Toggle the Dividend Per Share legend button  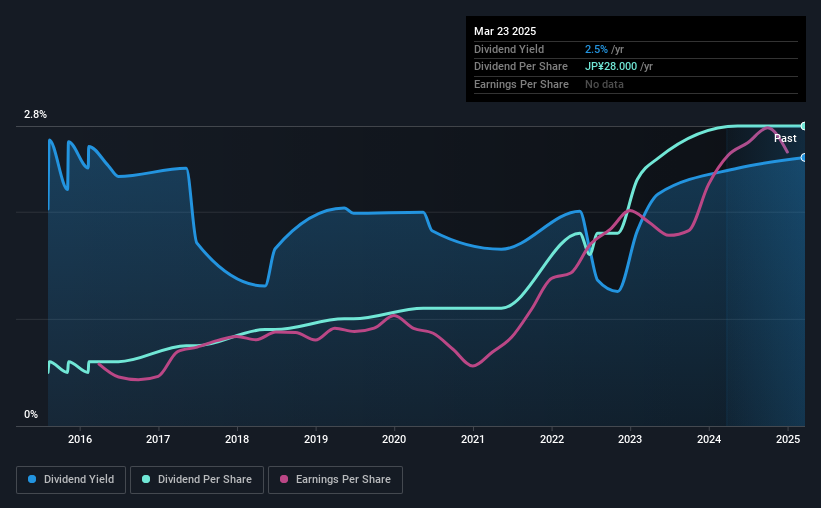pyautogui.click(x=197, y=480)
